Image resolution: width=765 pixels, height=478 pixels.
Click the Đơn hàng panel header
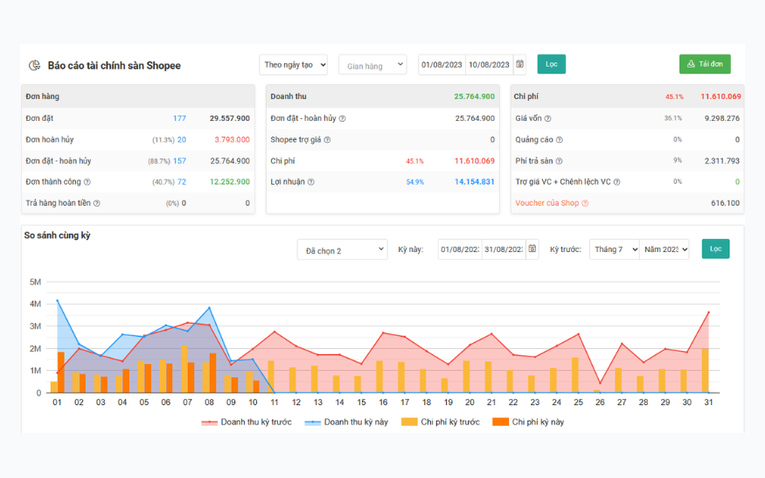tap(138, 97)
